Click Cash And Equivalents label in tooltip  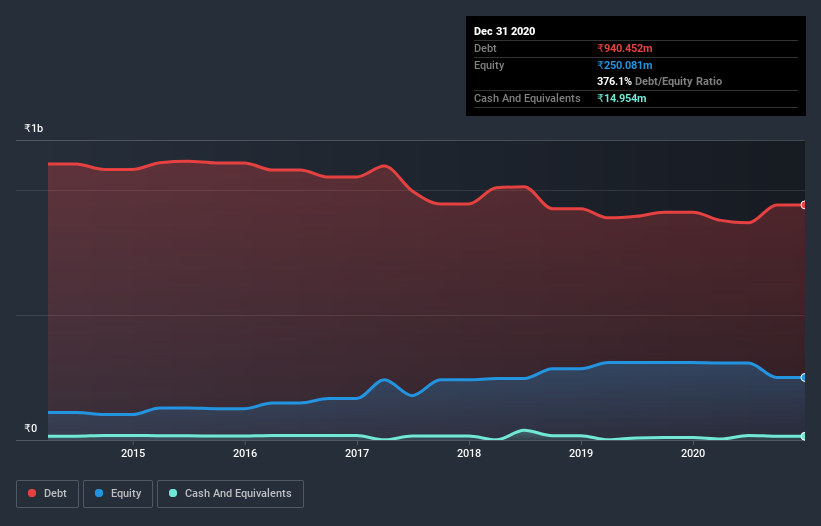point(527,98)
